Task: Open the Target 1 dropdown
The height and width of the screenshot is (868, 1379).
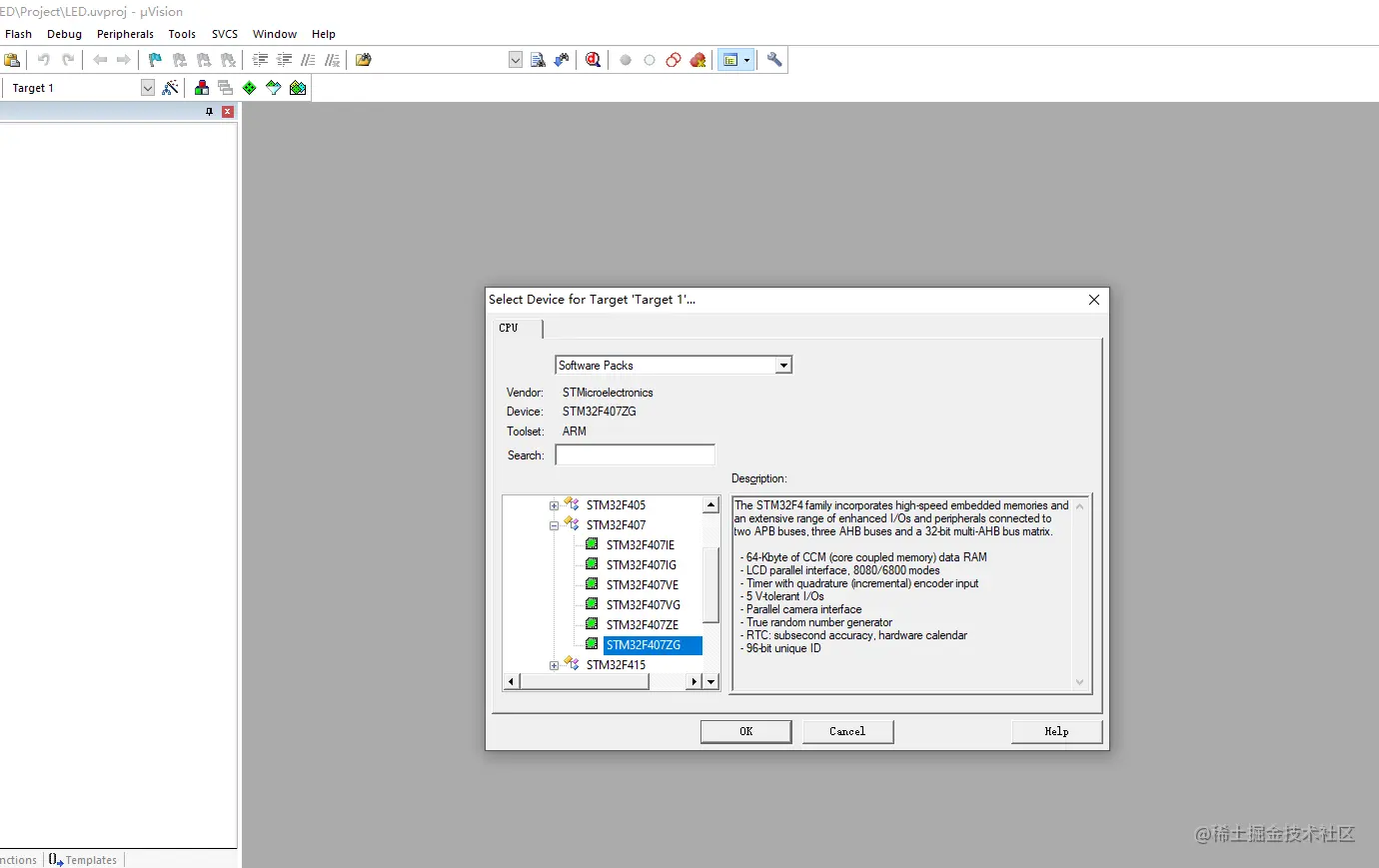Action: tap(148, 88)
